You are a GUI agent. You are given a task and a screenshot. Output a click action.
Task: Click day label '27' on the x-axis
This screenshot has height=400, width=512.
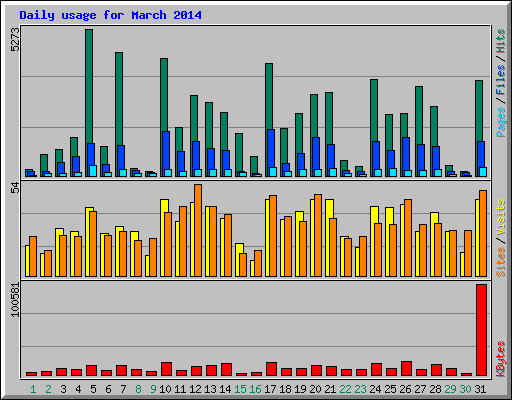pos(420,389)
